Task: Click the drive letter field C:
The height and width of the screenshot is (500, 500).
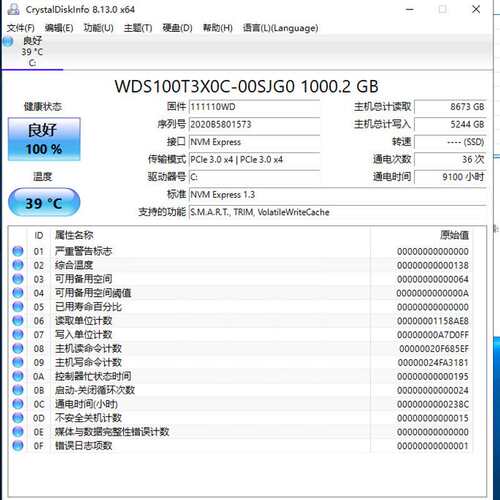Action: coord(255,177)
